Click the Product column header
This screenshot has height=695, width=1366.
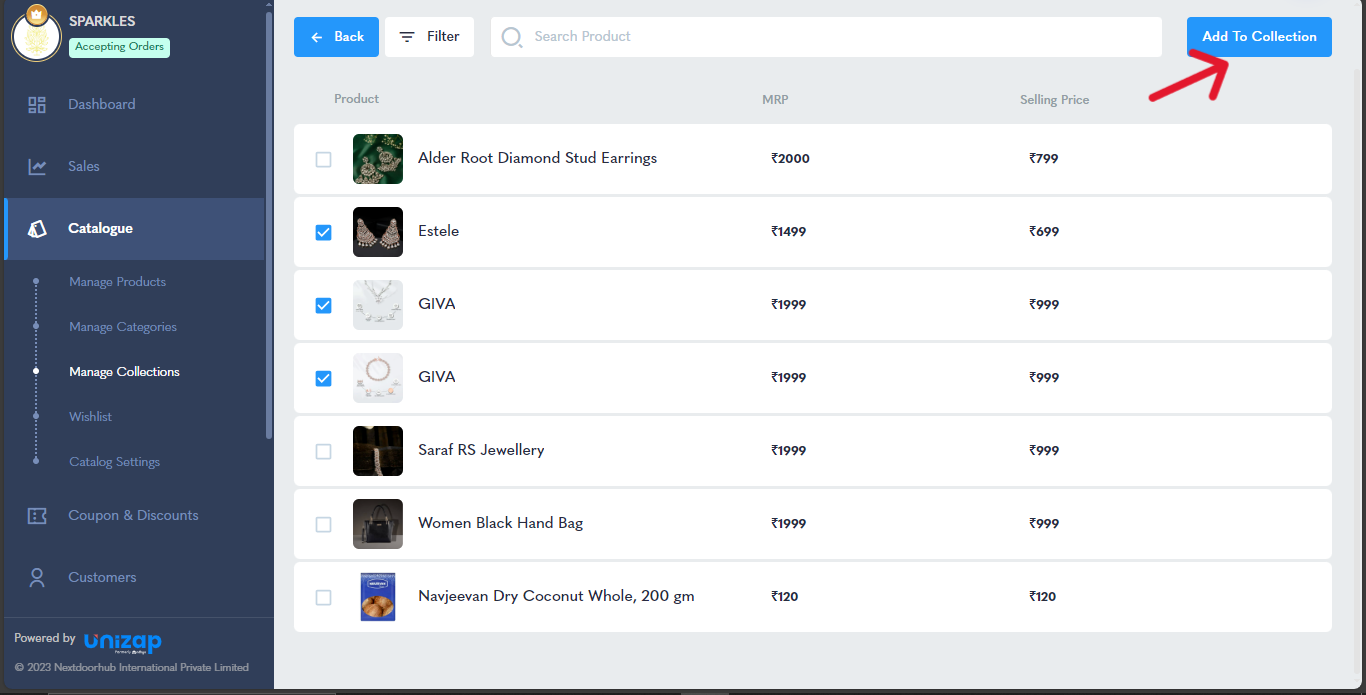pos(356,99)
